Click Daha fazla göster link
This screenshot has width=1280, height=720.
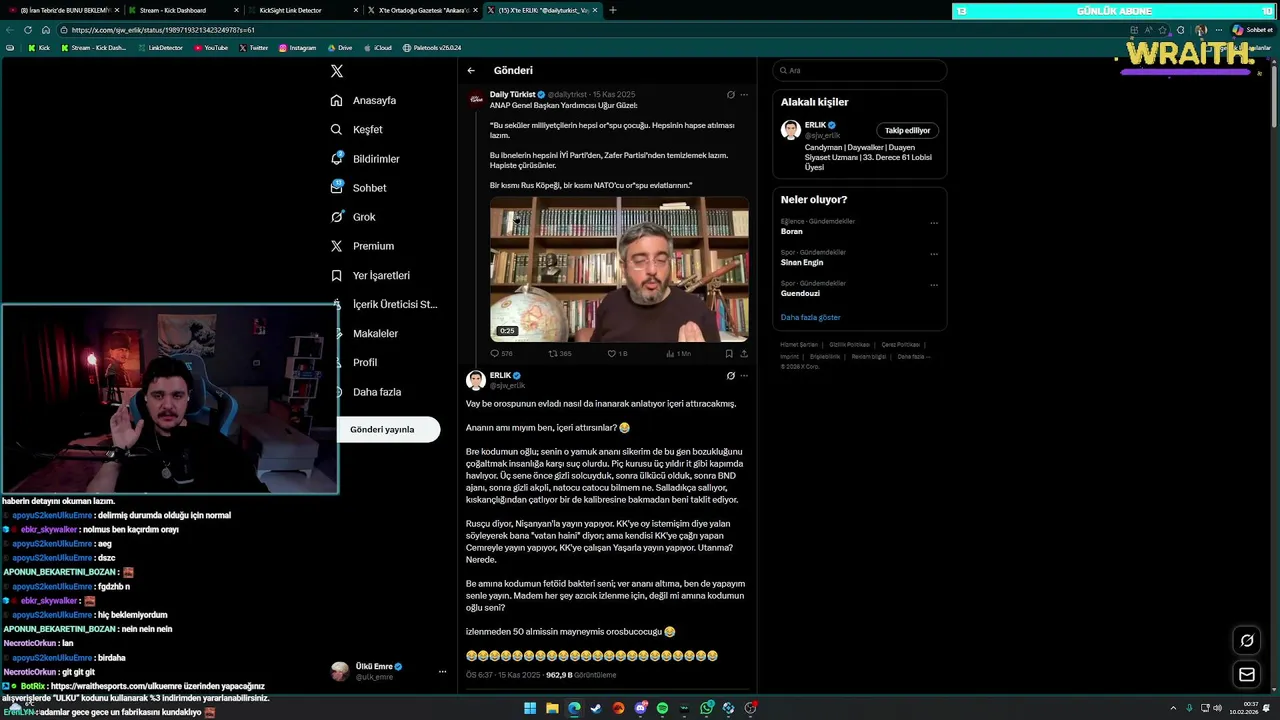[x=811, y=317]
